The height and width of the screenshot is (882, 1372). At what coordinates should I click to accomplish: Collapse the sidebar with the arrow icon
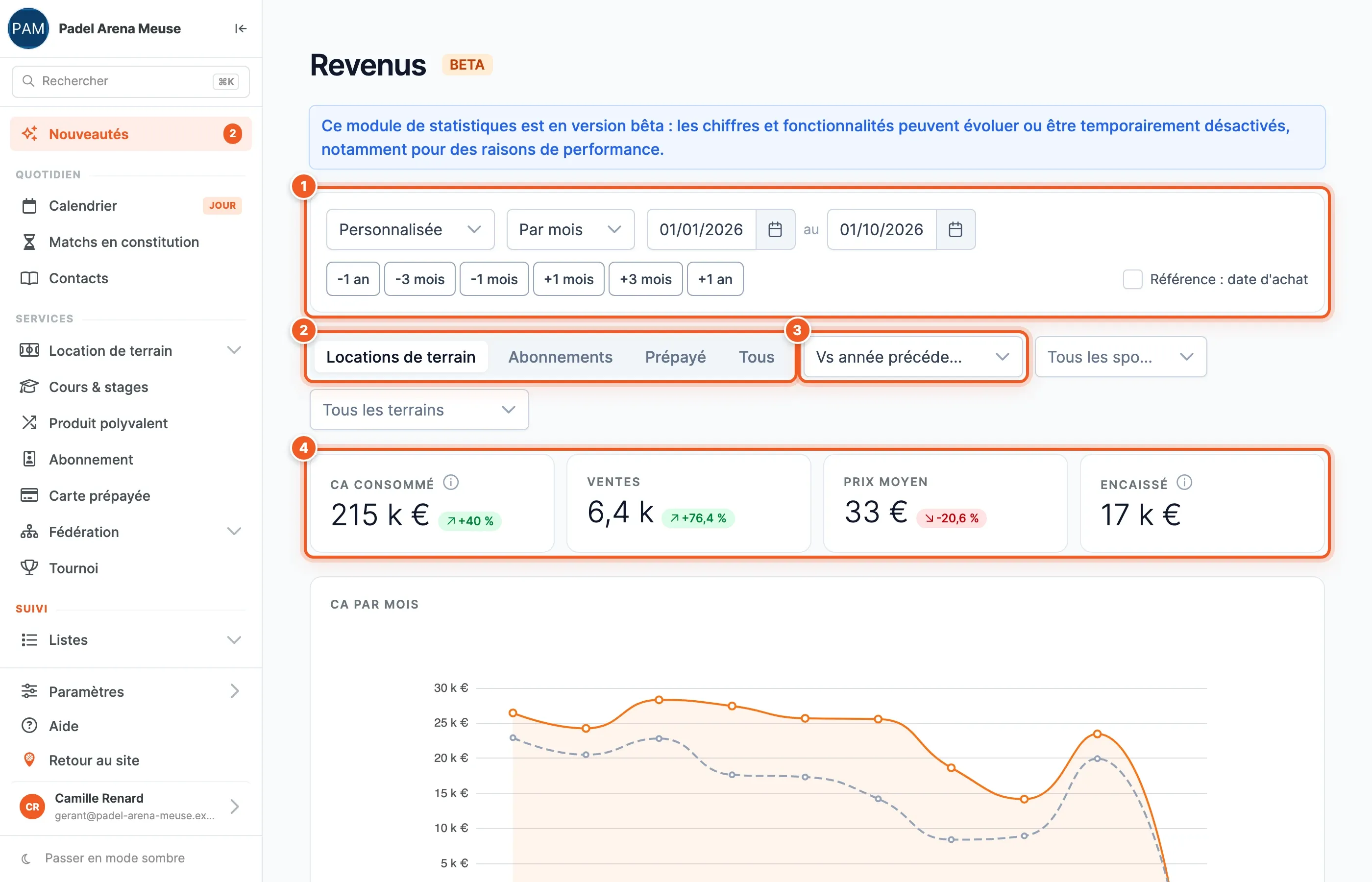tap(241, 28)
